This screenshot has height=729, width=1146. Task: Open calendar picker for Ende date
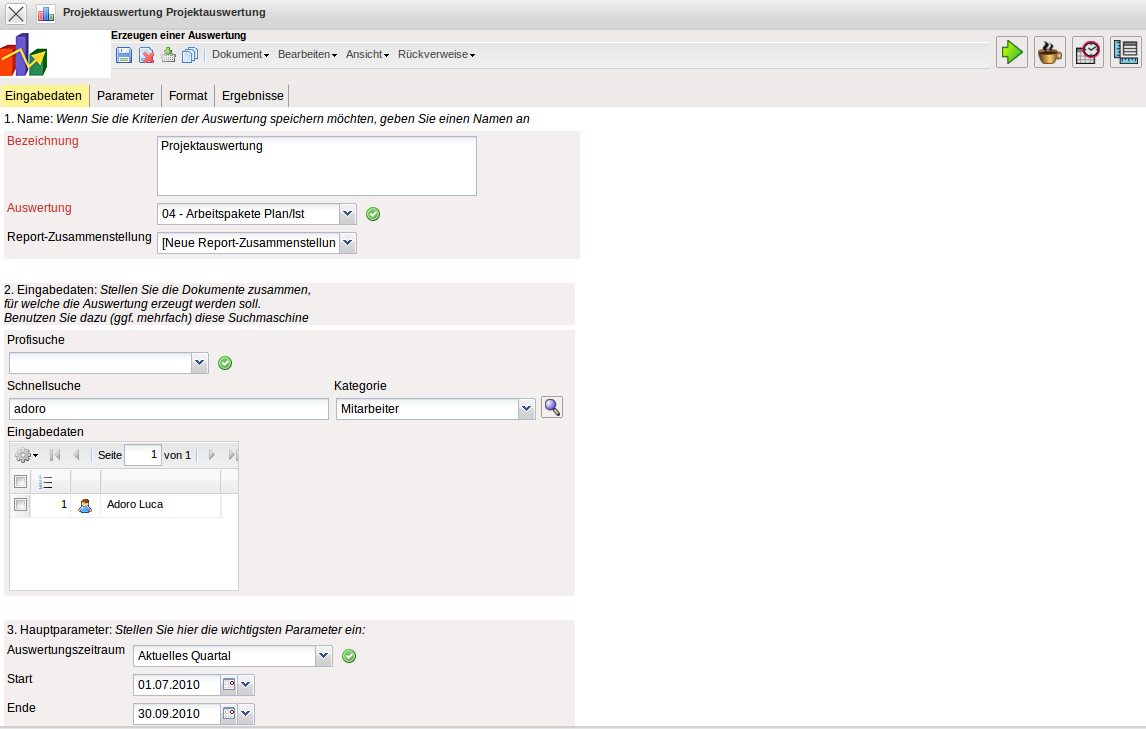(x=229, y=714)
